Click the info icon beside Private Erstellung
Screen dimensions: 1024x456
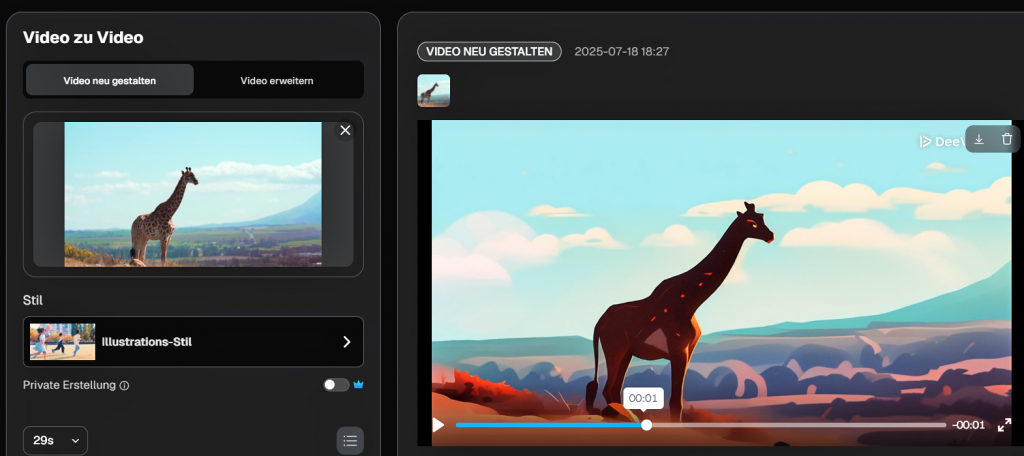click(125, 385)
